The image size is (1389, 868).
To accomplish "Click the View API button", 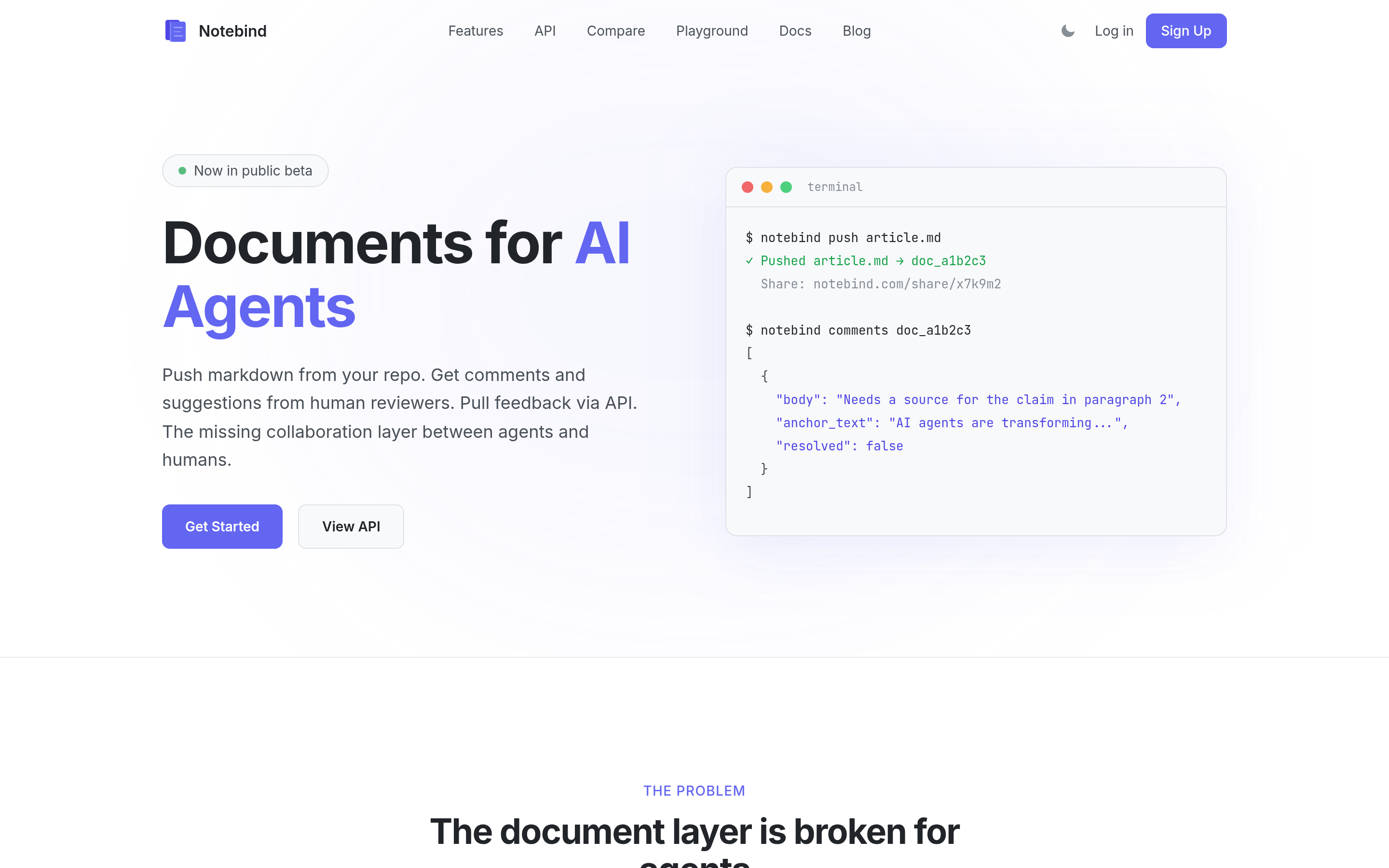I will (x=351, y=527).
